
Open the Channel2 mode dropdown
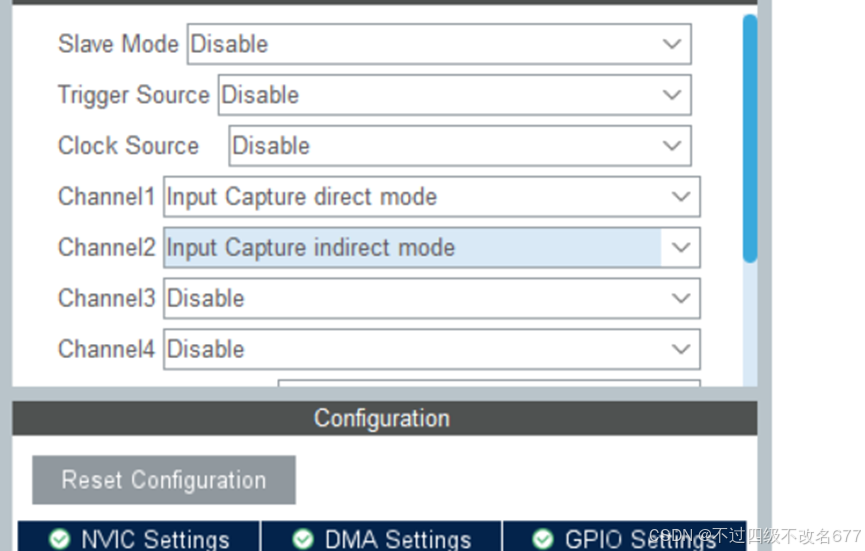432,248
